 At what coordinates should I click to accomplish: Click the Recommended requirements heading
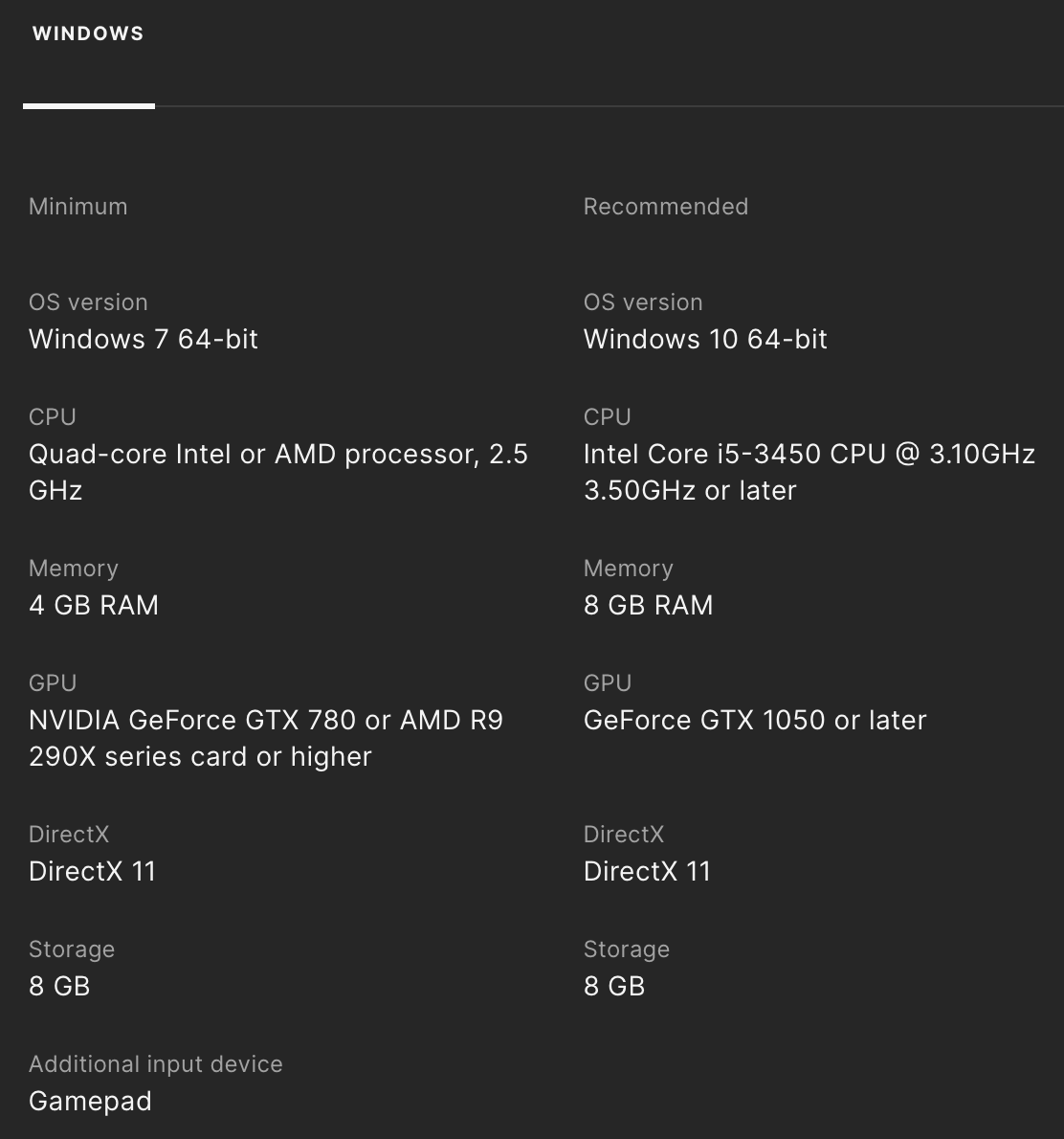pos(665,207)
